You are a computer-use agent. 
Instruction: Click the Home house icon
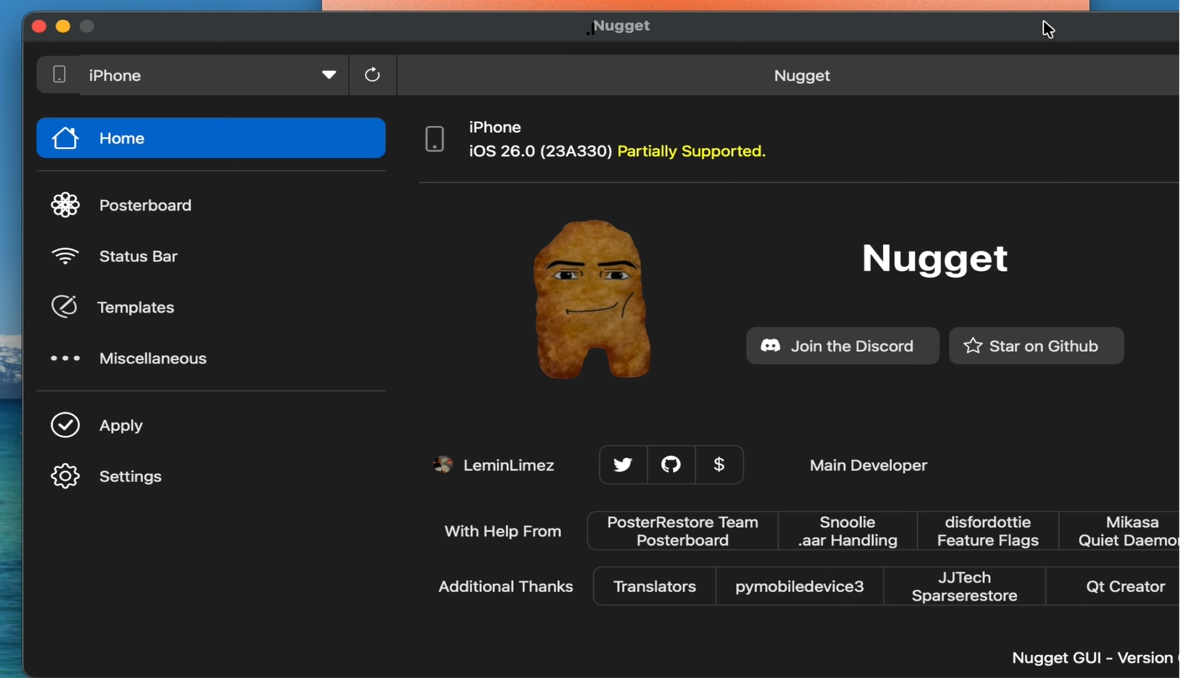65,138
